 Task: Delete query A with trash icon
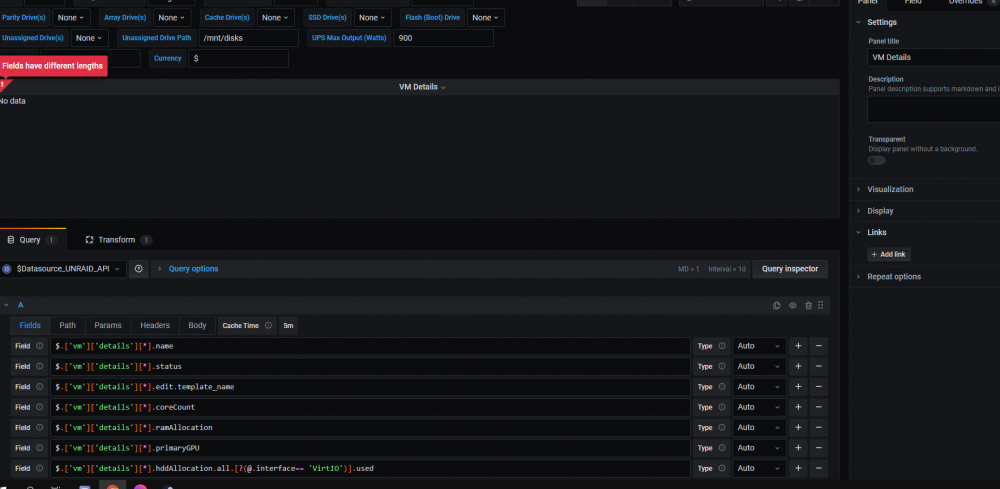click(808, 305)
